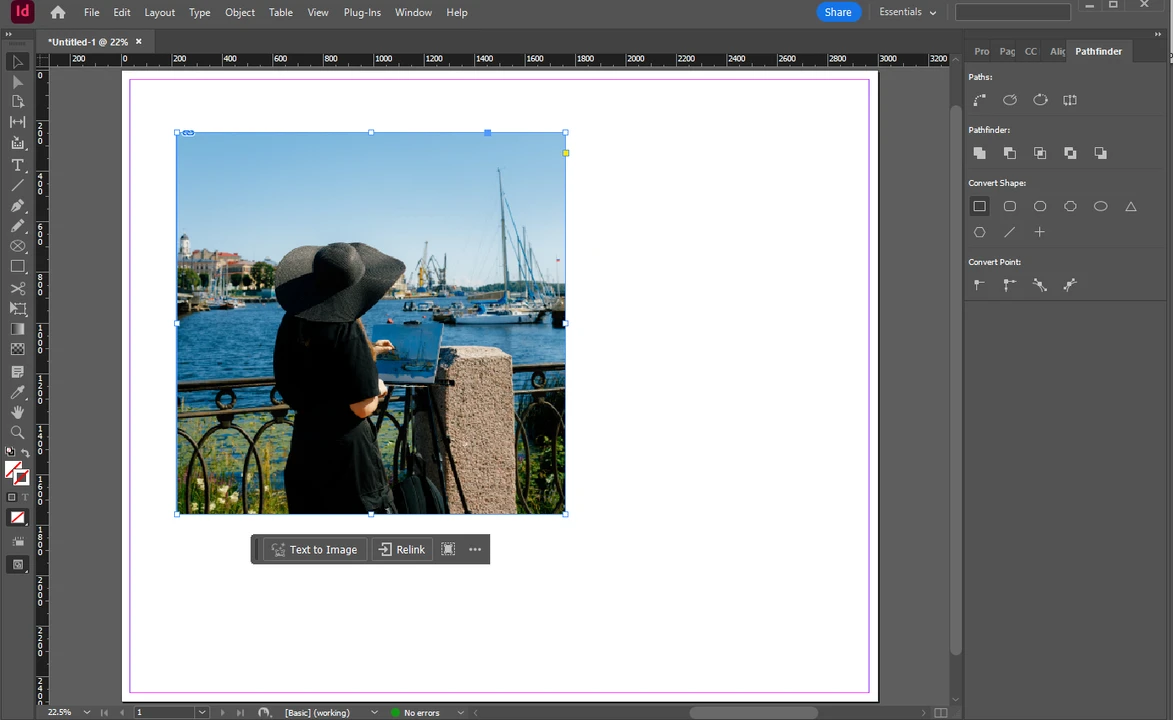Toggle formatting affects container

click(11, 497)
